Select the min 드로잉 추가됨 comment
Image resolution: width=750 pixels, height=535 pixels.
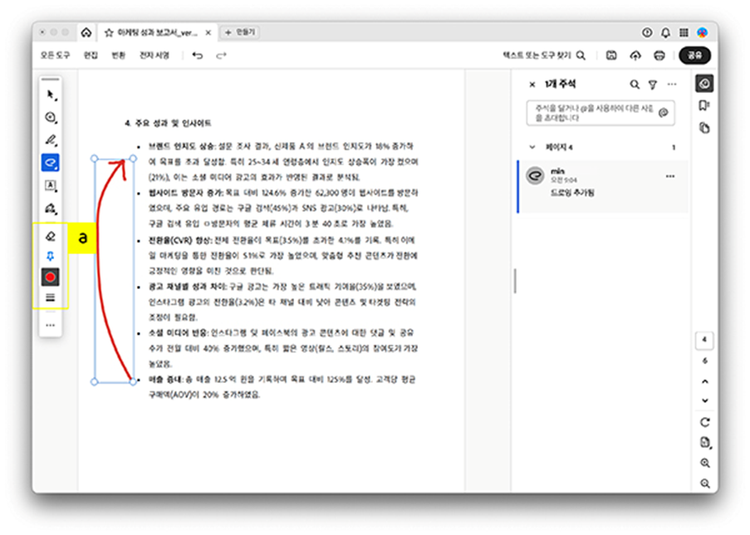click(603, 186)
